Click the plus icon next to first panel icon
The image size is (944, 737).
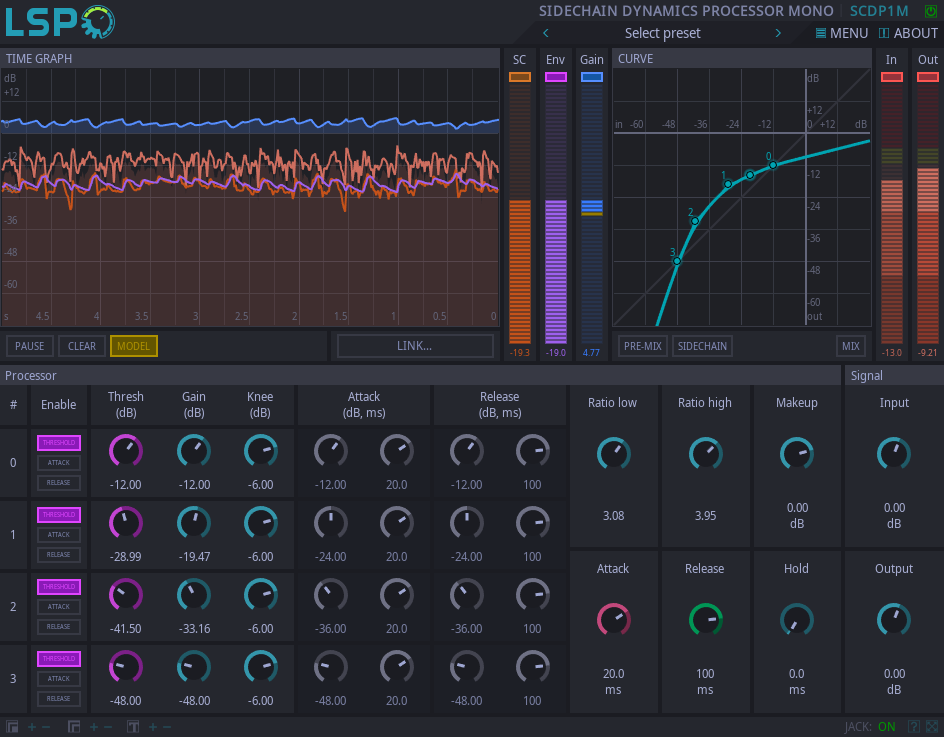coord(31,727)
